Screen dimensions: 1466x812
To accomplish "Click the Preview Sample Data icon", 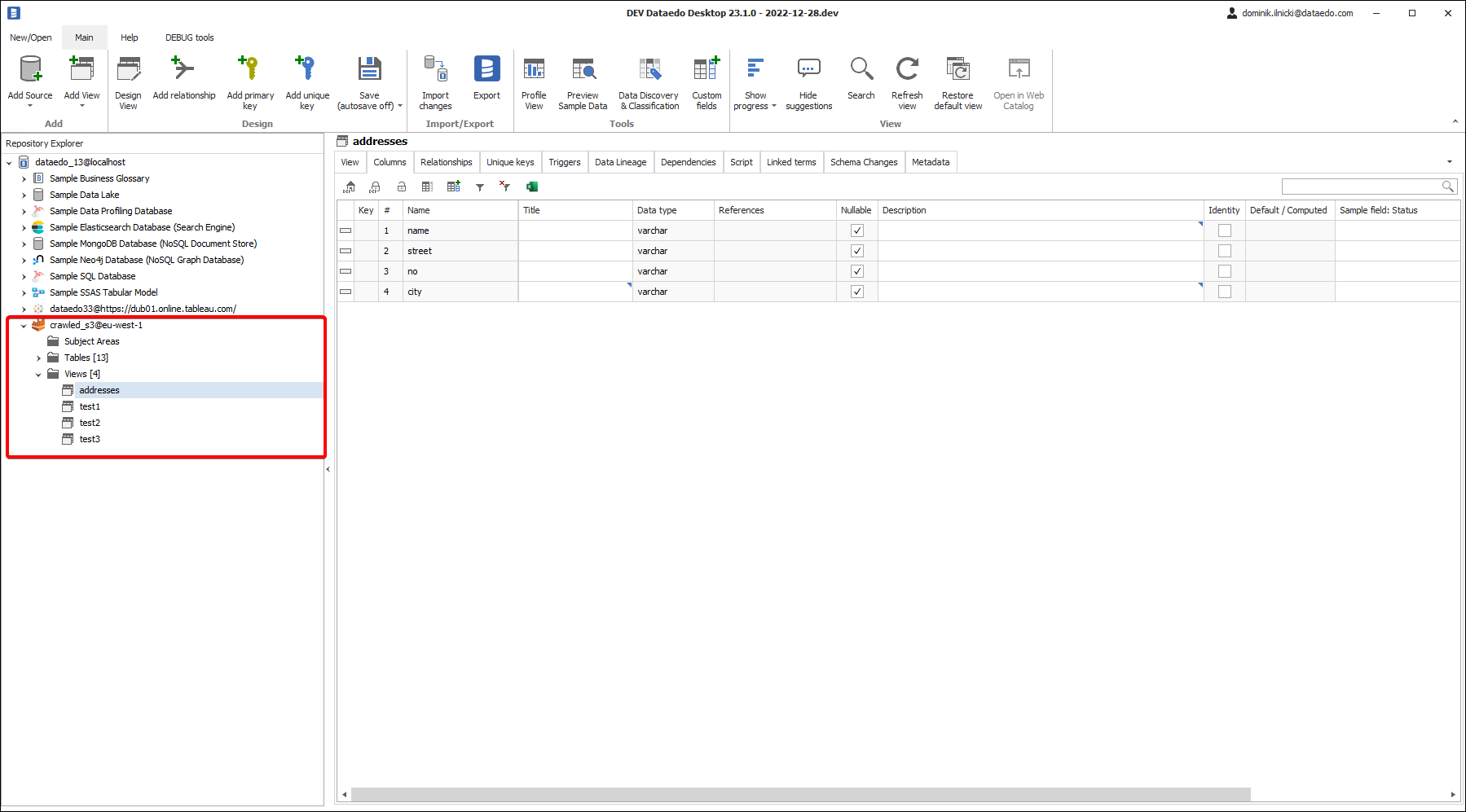I will click(x=583, y=70).
